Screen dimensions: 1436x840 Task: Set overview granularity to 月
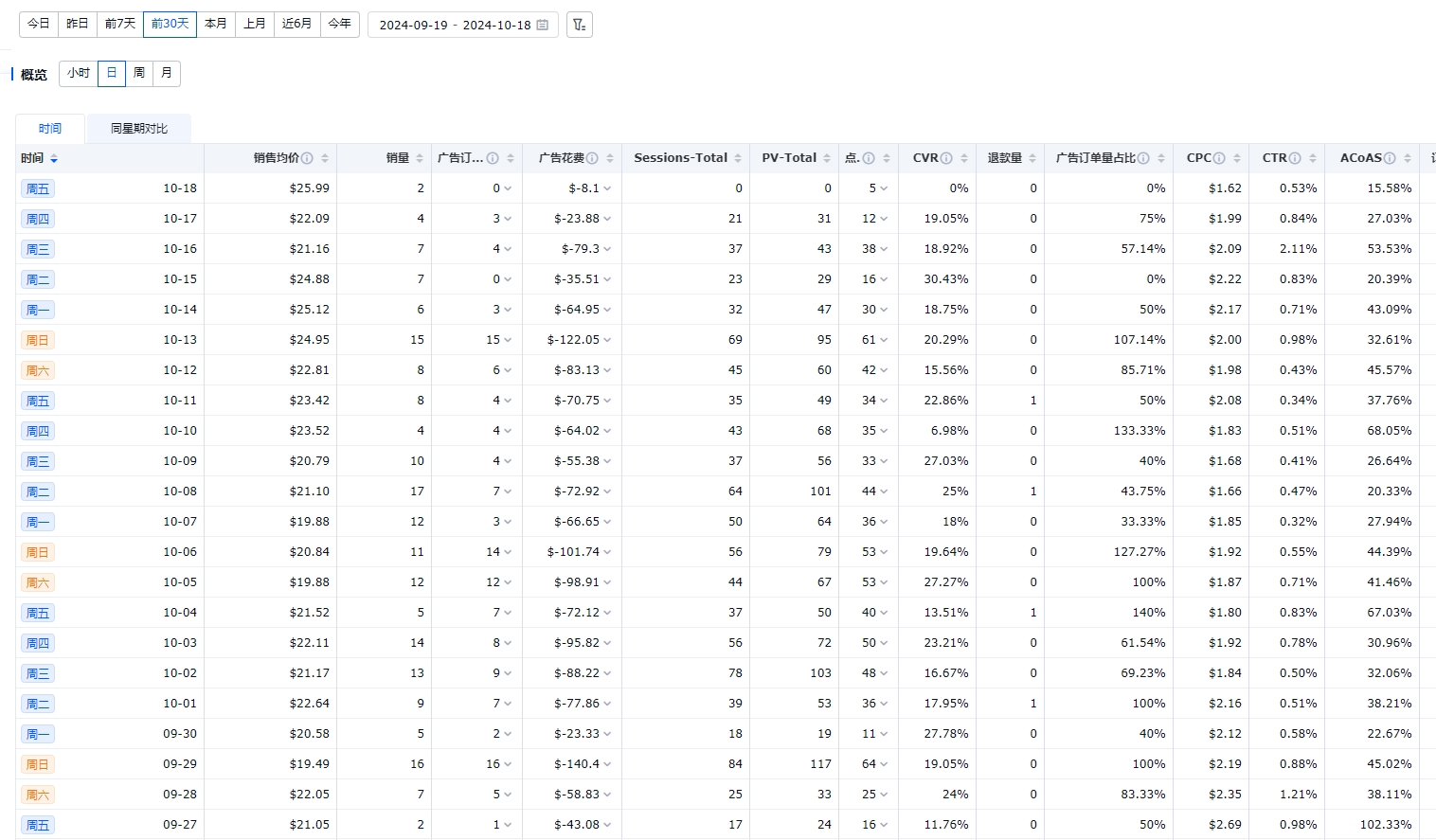coord(167,73)
